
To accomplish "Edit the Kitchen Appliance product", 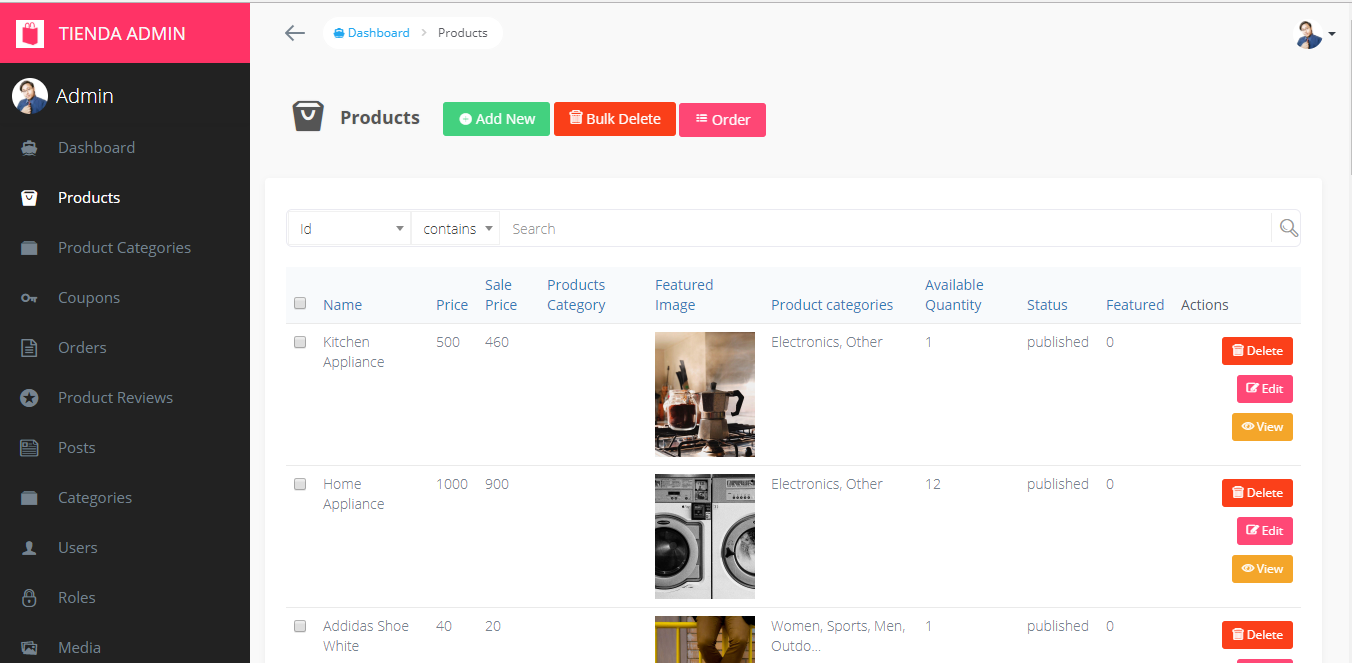I will (1265, 389).
